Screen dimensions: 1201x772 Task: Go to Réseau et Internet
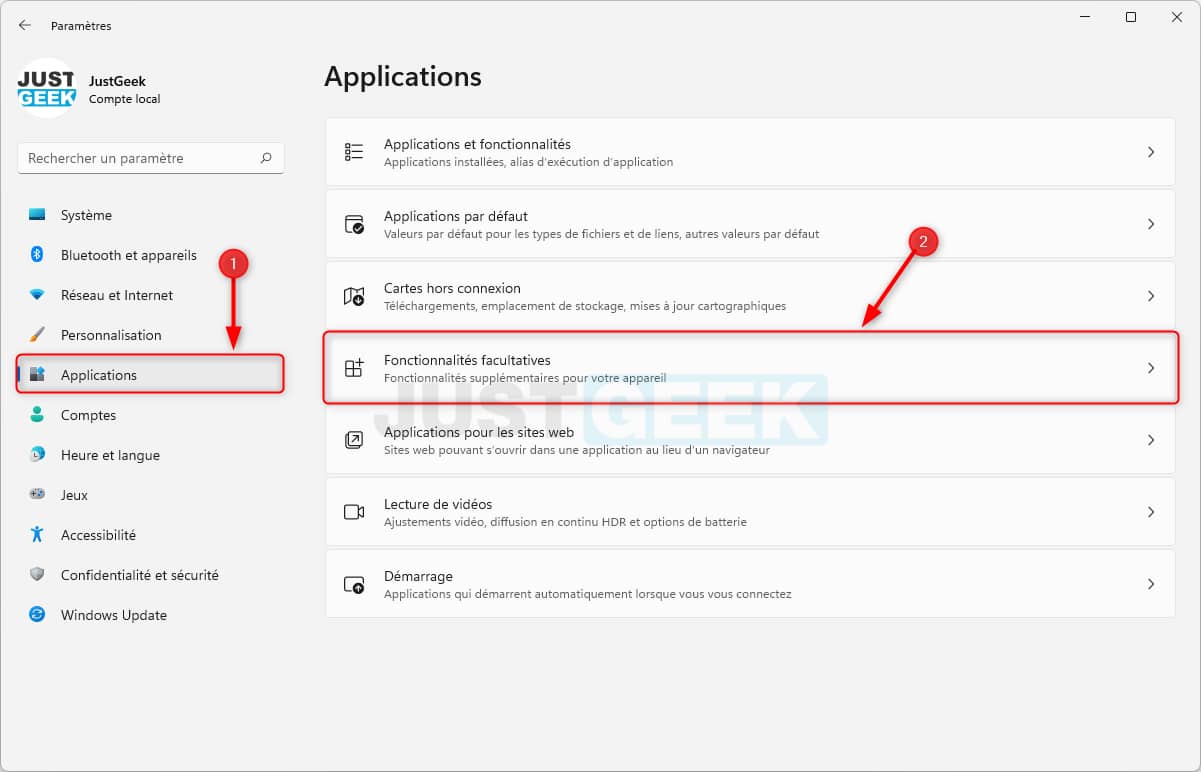151,295
